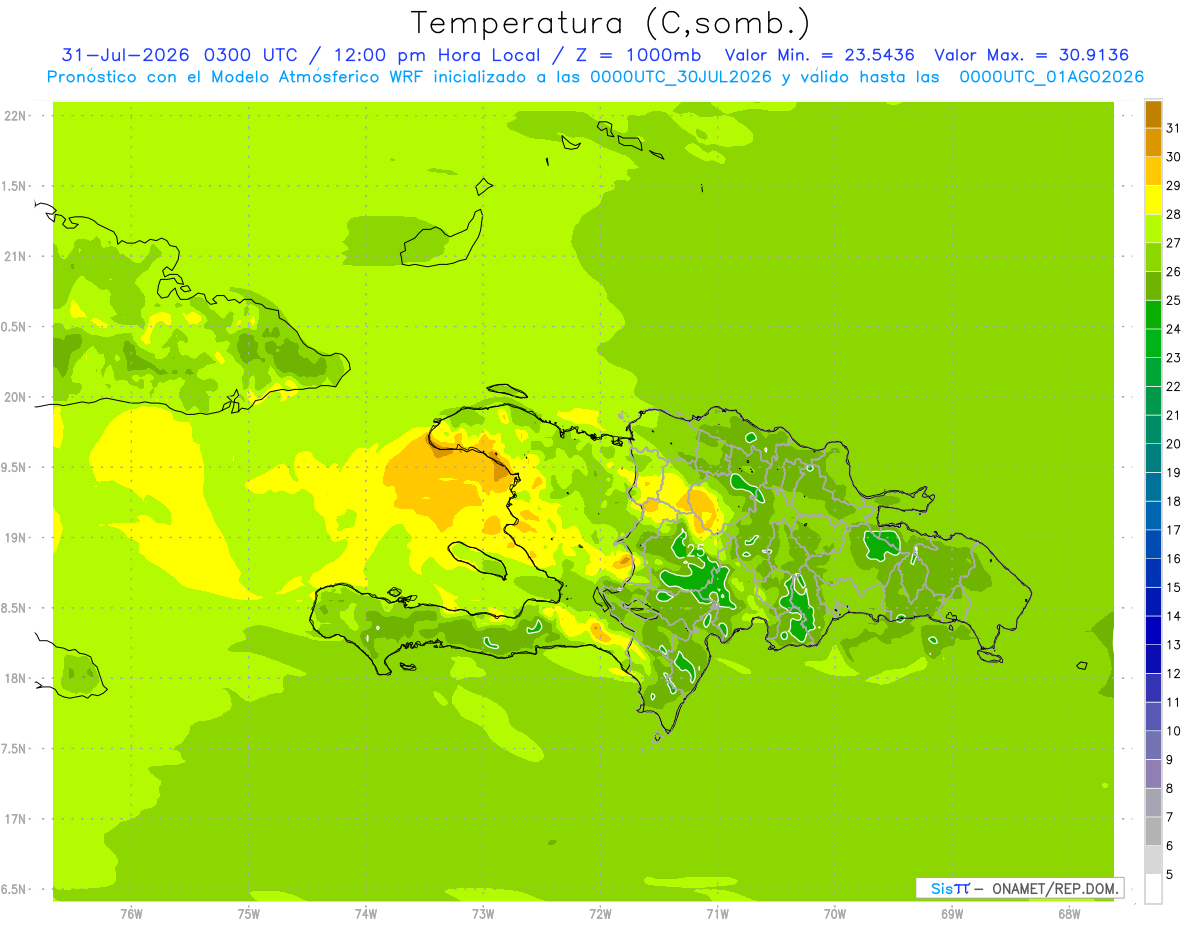Click the '28' legend value

(x=1174, y=213)
